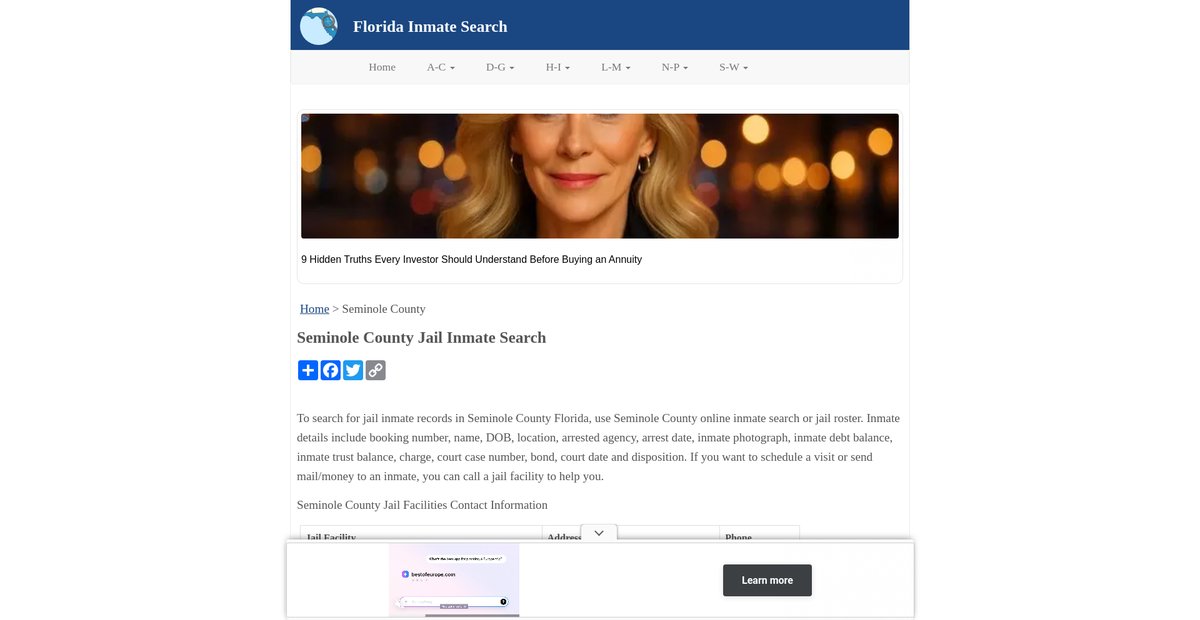1200x620 pixels.
Task: Click the bestofeurope.com ad thumbnail
Action: click(454, 580)
